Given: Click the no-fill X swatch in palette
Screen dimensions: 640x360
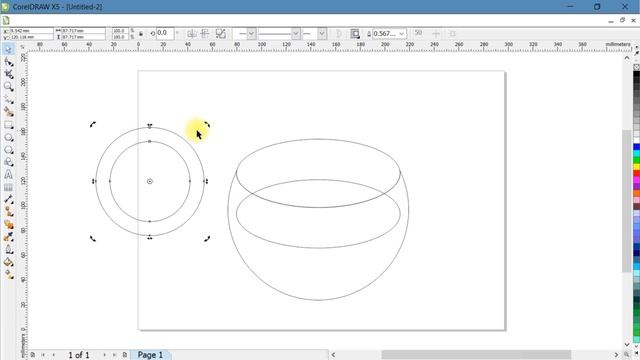Looking at the screenshot, I should click(636, 67).
